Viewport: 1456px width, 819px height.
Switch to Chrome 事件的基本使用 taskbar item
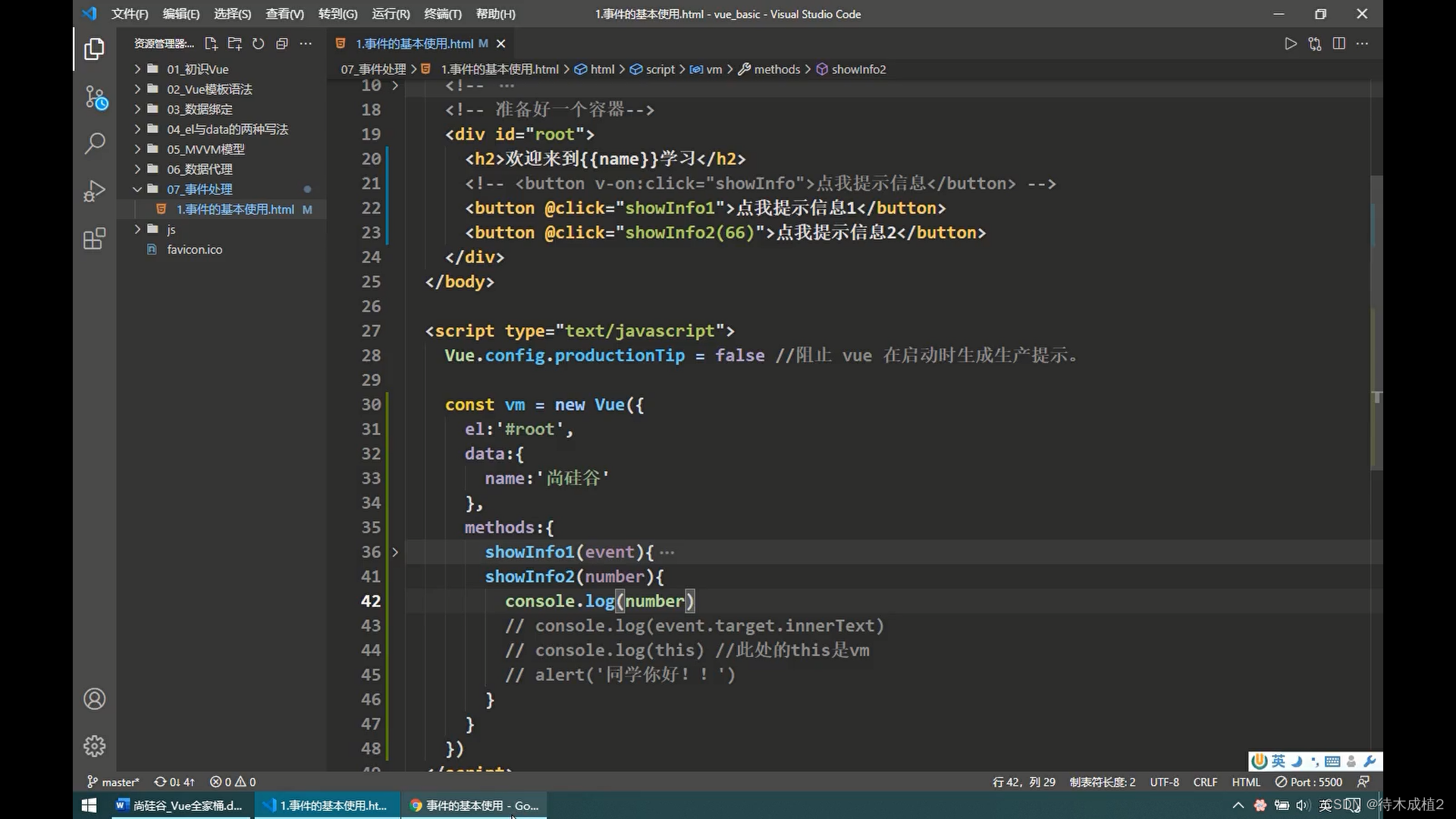[x=475, y=805]
